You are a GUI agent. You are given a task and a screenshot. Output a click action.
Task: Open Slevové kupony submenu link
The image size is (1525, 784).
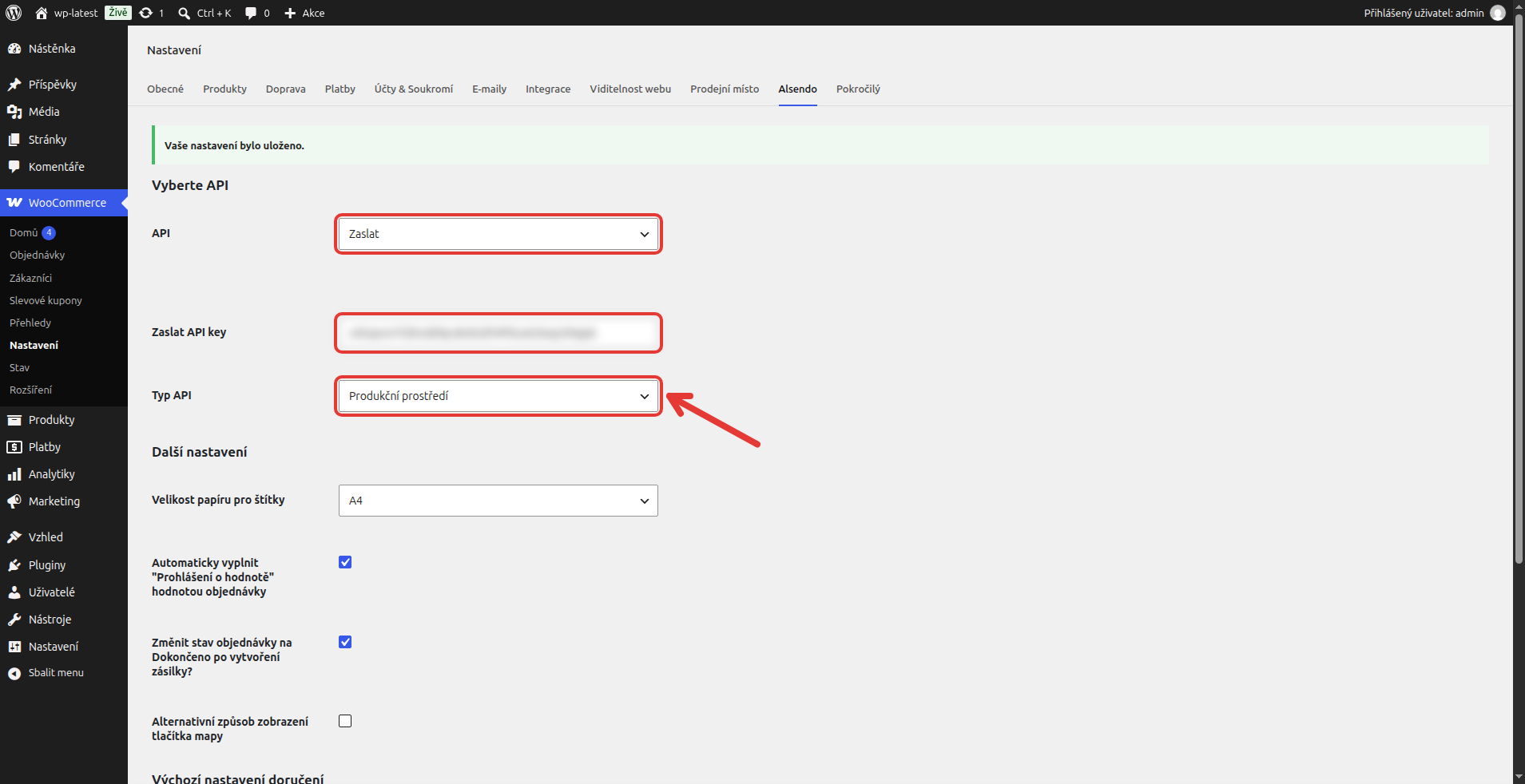coord(46,300)
